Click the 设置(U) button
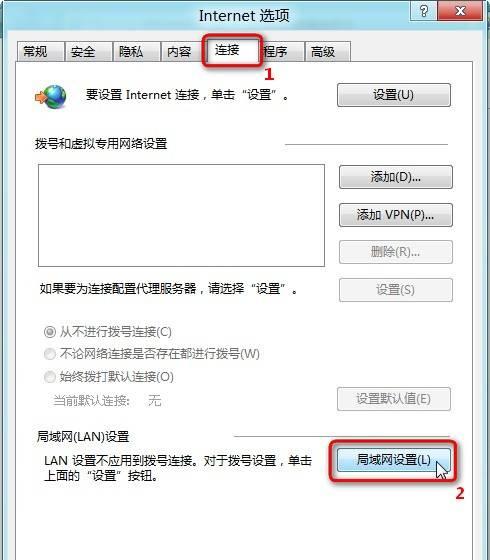Screen dimensions: 490x560 pos(394,95)
